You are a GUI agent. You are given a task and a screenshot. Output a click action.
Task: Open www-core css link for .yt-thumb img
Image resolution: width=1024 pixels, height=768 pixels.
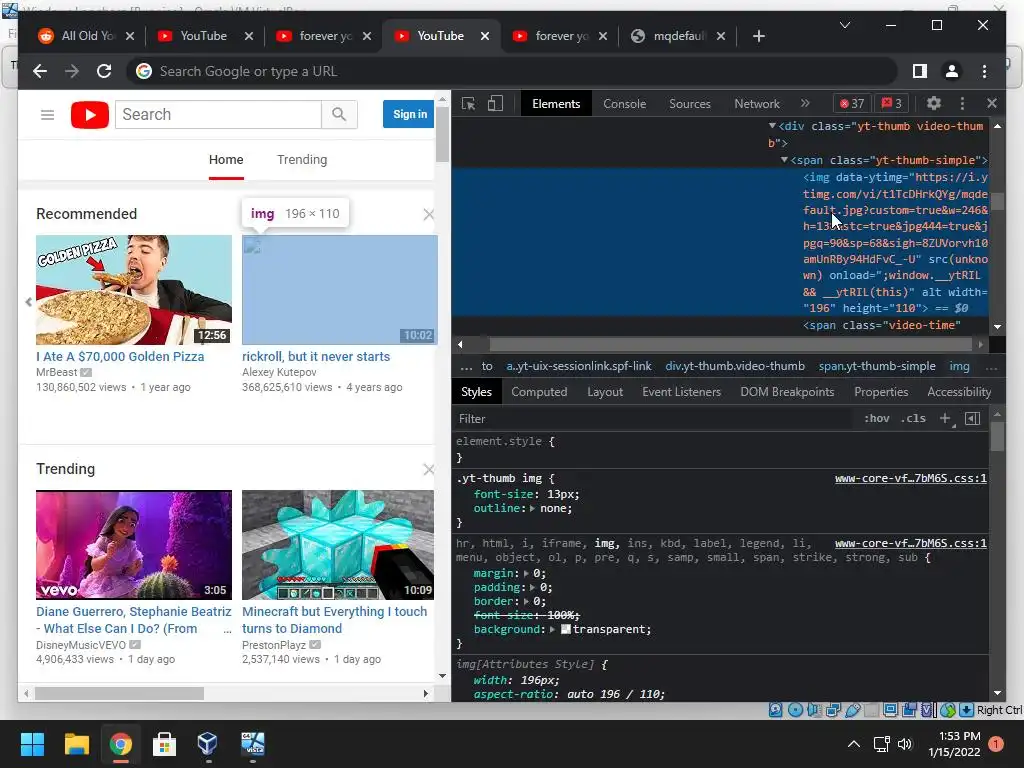910,478
